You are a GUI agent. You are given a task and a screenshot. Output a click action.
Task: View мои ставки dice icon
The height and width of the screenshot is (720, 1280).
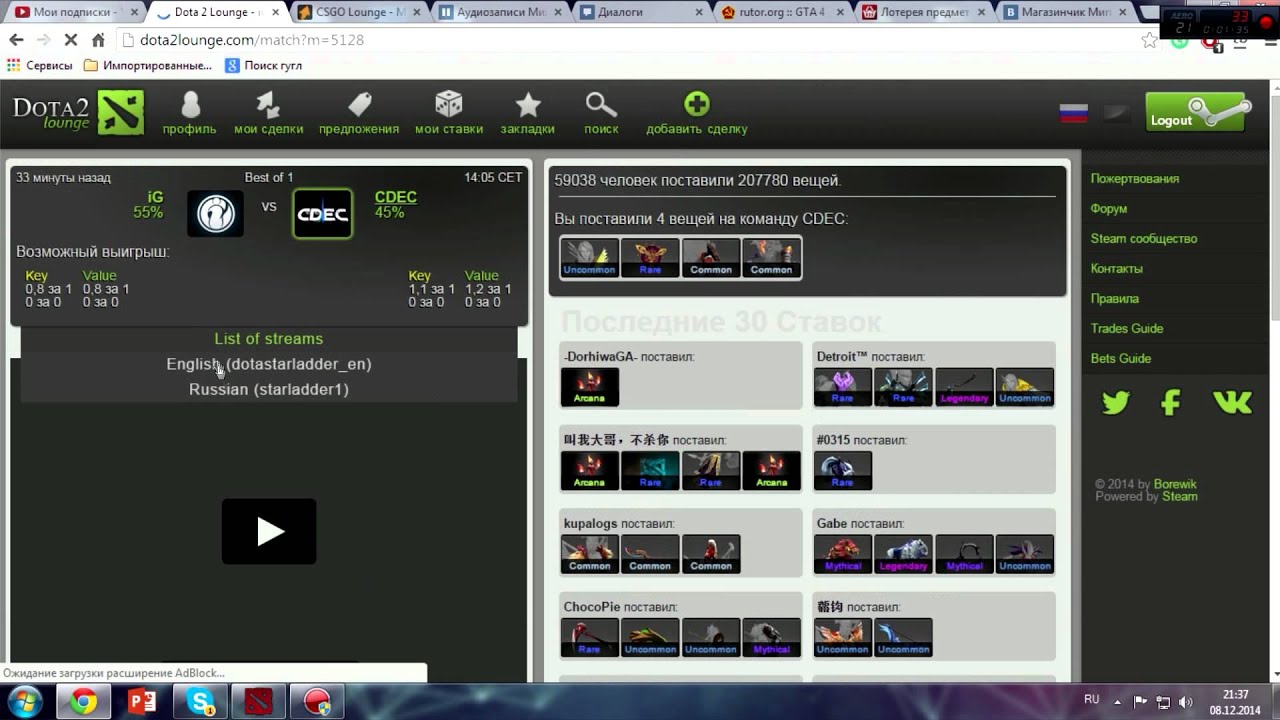(449, 105)
